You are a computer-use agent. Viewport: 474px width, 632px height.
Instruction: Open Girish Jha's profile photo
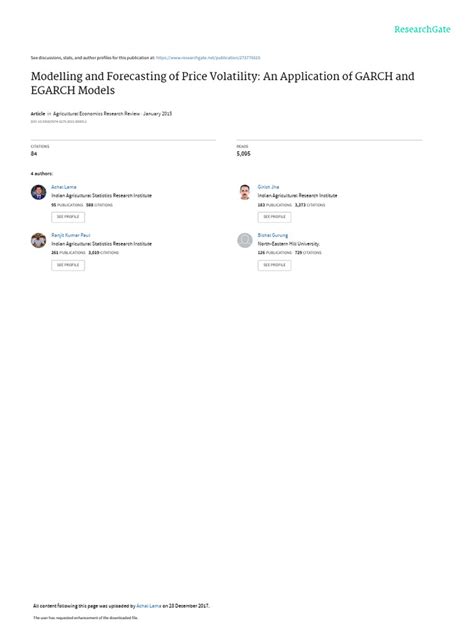pos(245,192)
